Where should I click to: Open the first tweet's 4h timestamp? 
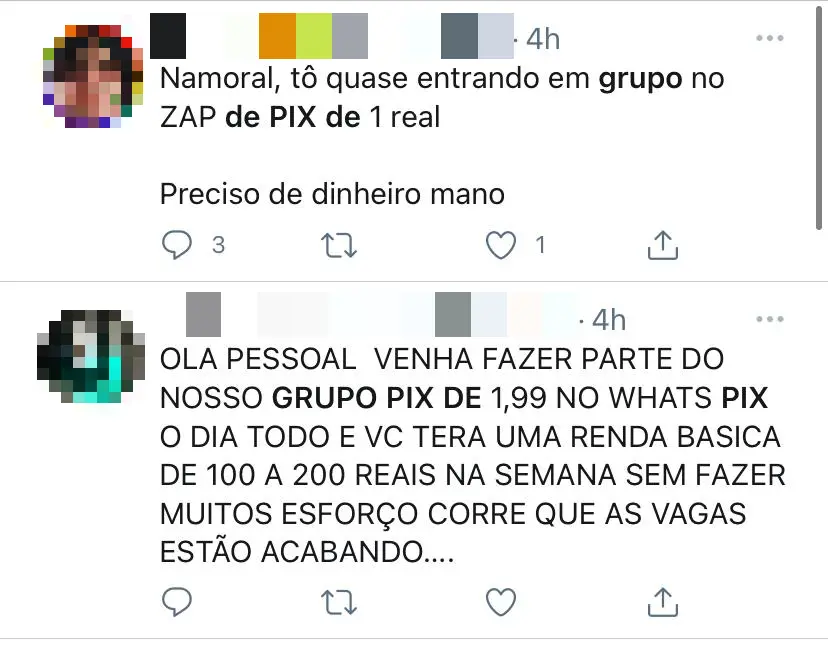[x=543, y=39]
